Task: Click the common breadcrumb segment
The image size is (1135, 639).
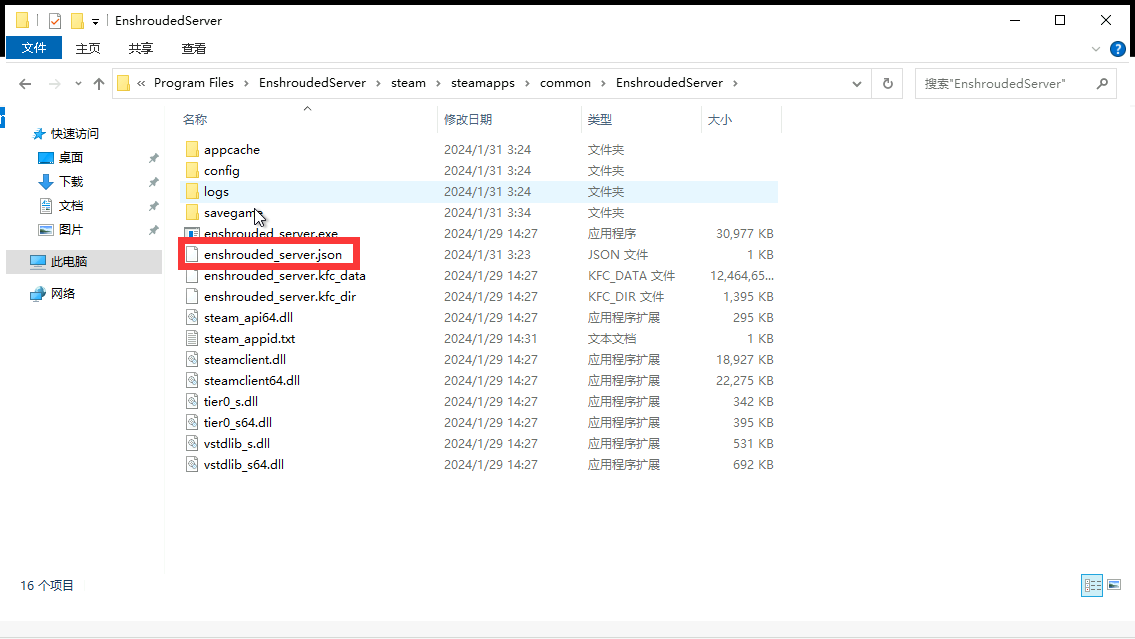Action: [x=565, y=83]
